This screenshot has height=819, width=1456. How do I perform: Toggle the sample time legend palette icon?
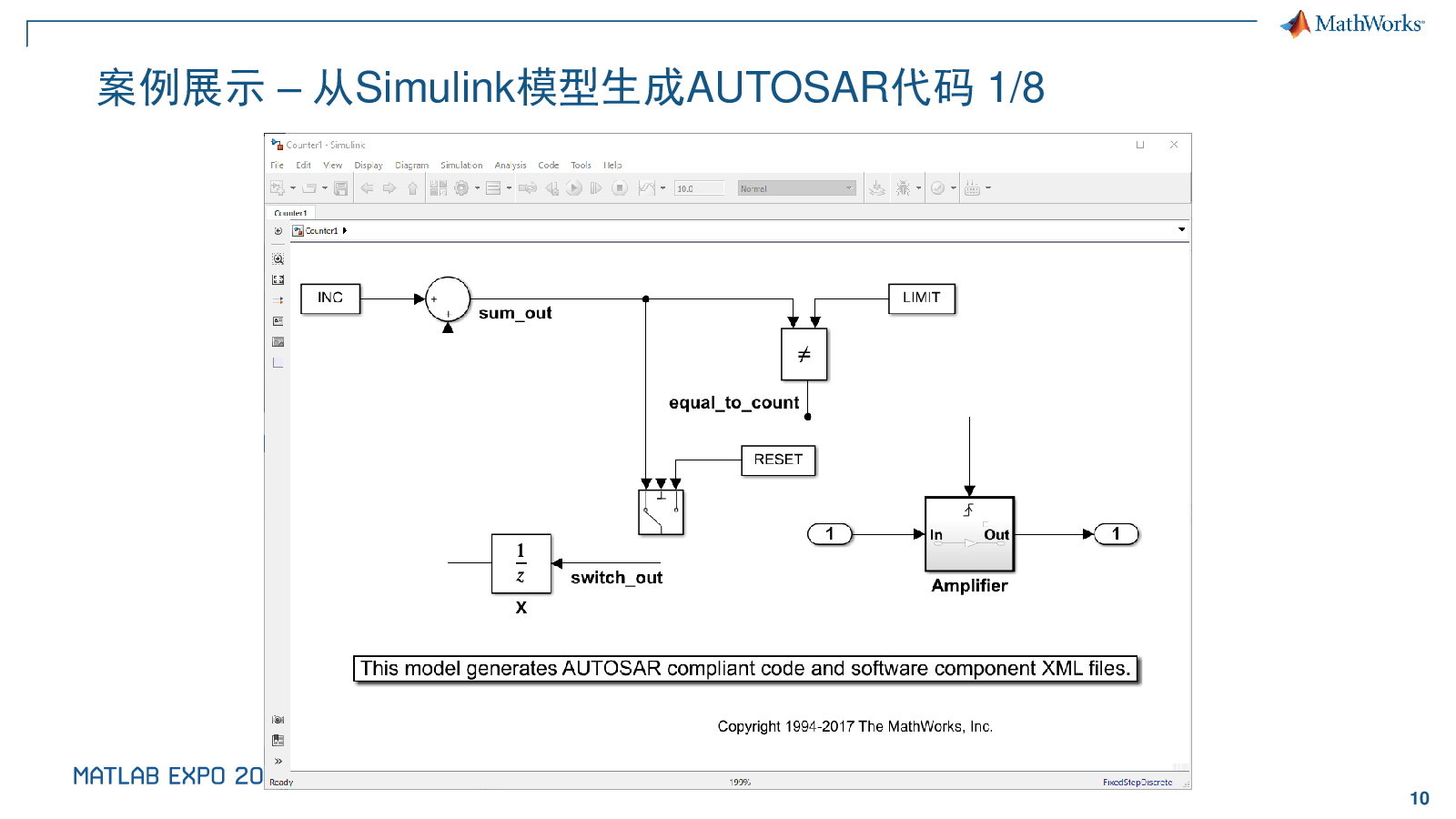[278, 300]
